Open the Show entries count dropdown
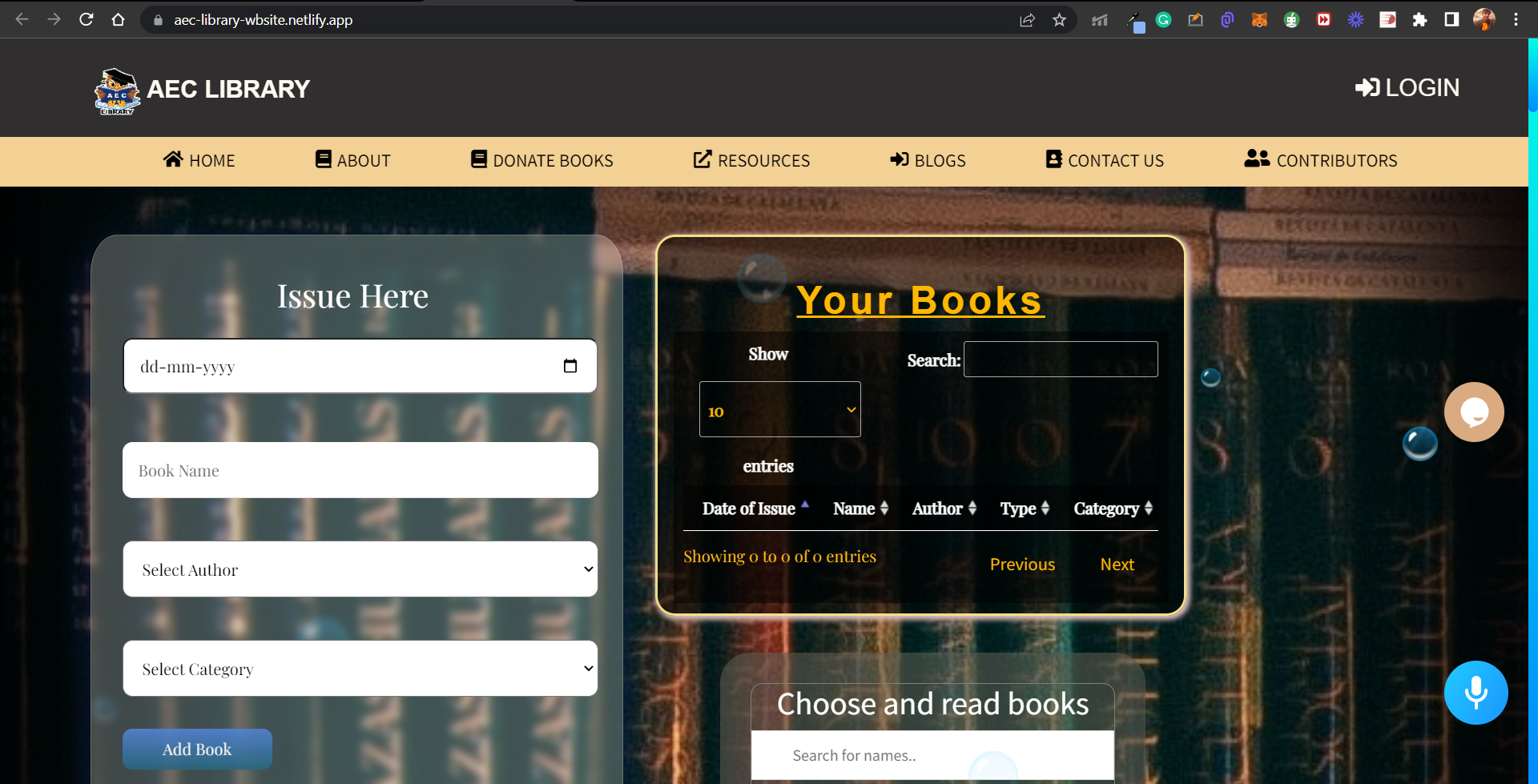The width and height of the screenshot is (1538, 784). 779,409
